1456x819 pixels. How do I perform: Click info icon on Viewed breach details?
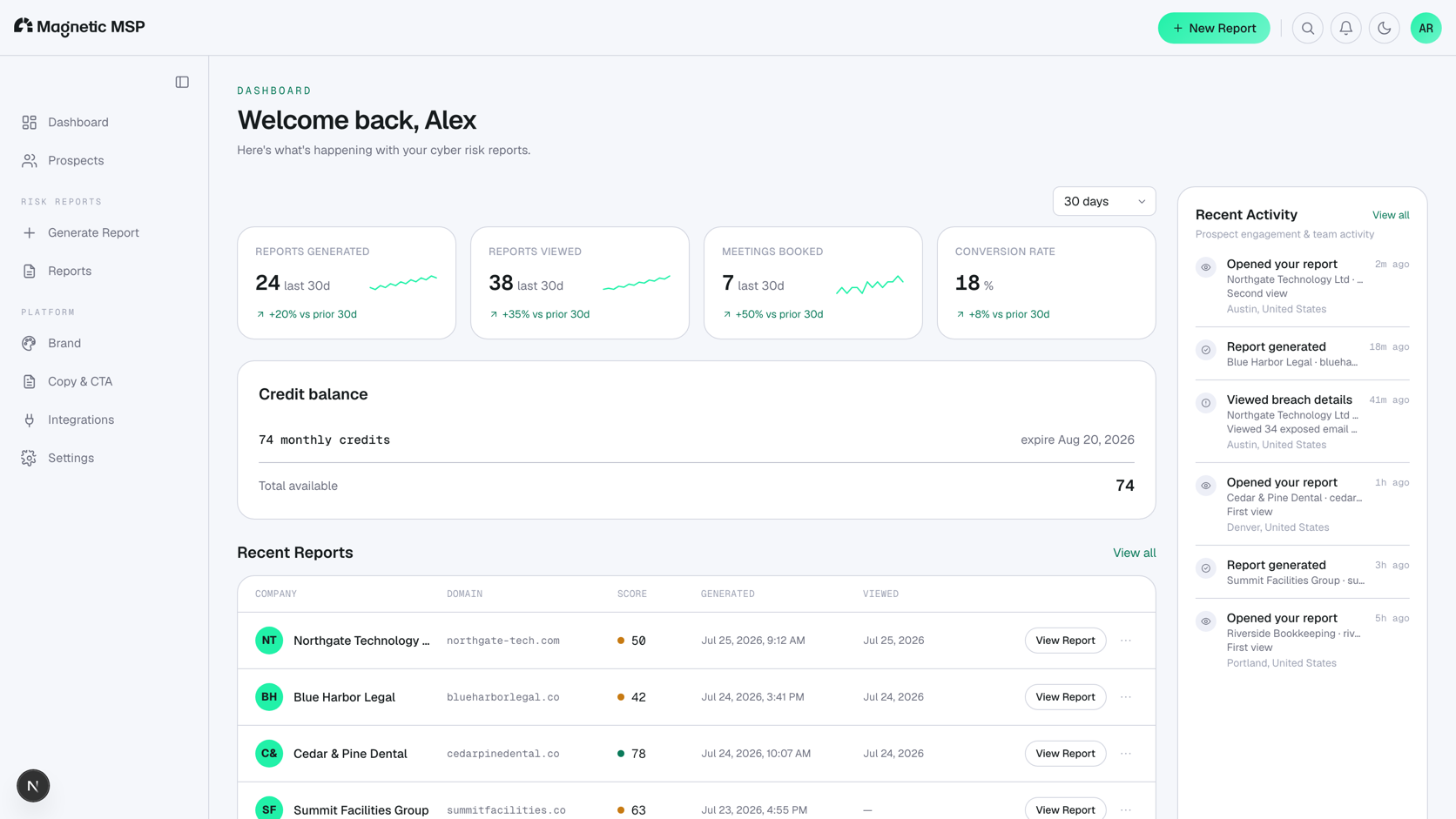(1206, 403)
